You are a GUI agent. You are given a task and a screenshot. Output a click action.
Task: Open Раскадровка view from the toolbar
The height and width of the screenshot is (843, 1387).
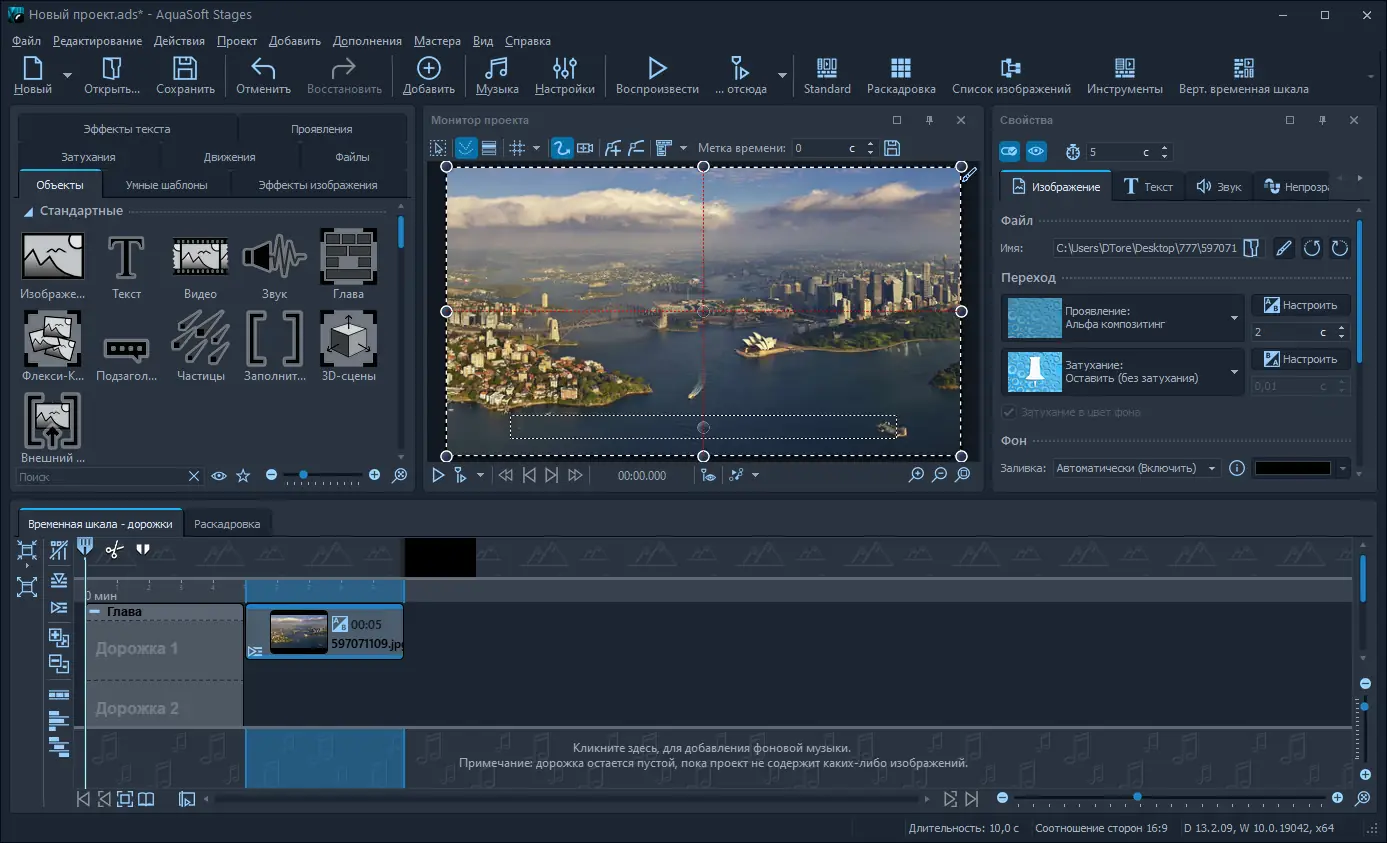pos(900,76)
